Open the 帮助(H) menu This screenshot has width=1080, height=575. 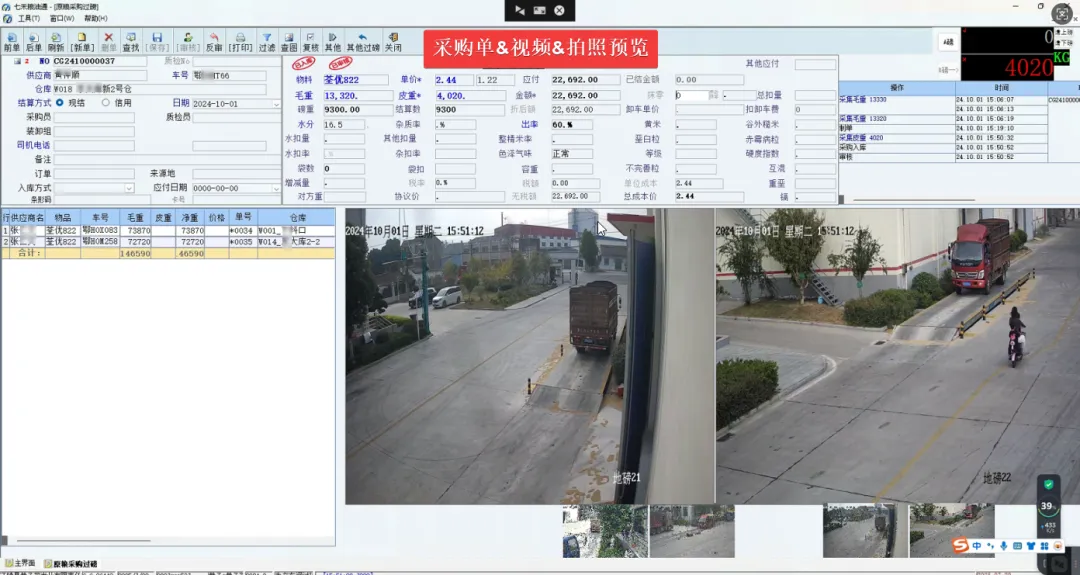(x=96, y=19)
